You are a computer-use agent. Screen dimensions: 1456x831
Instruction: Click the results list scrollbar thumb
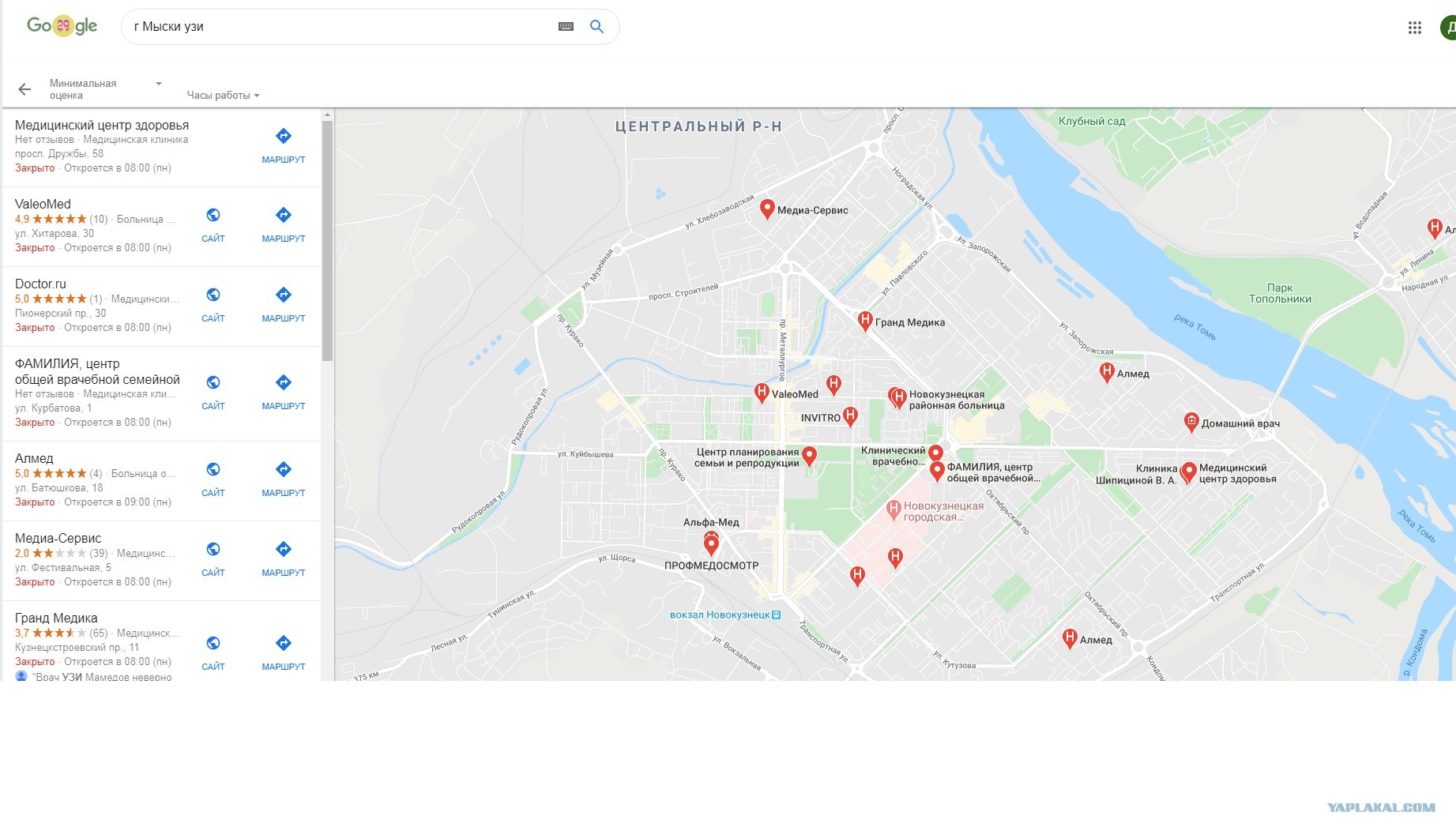point(327,241)
